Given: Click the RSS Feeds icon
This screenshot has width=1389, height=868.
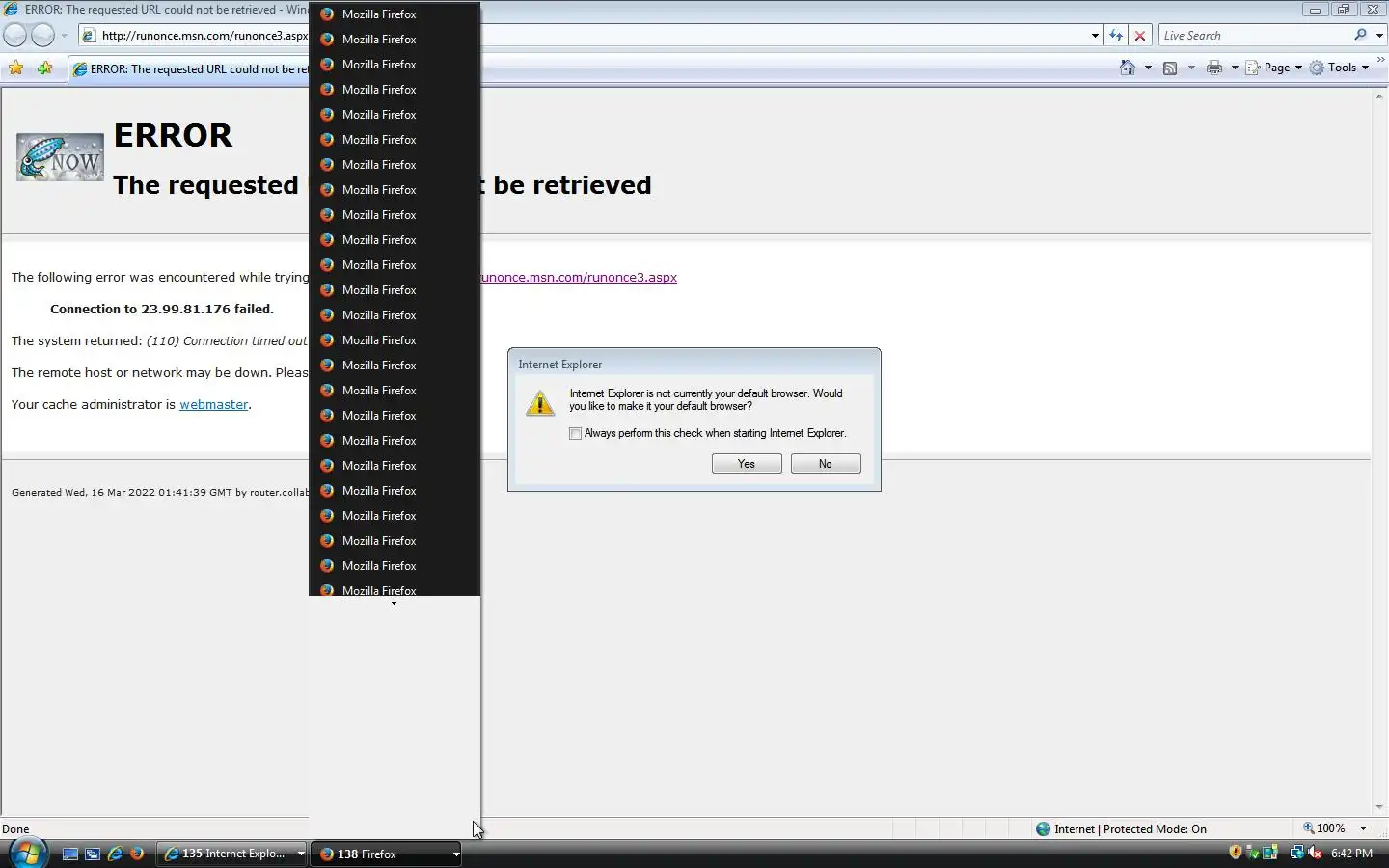Looking at the screenshot, I should click(1170, 68).
